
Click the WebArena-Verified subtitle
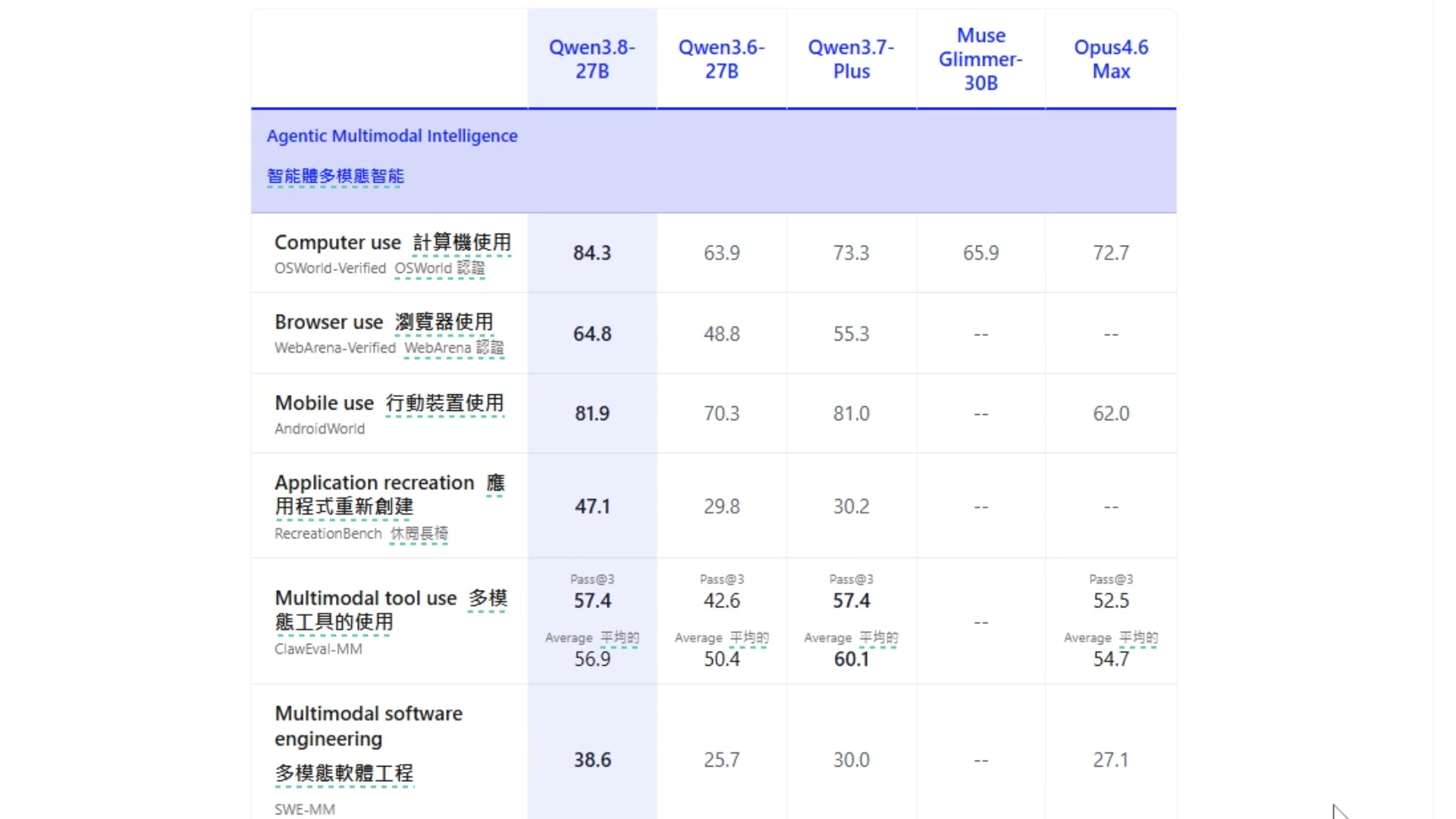coord(335,347)
